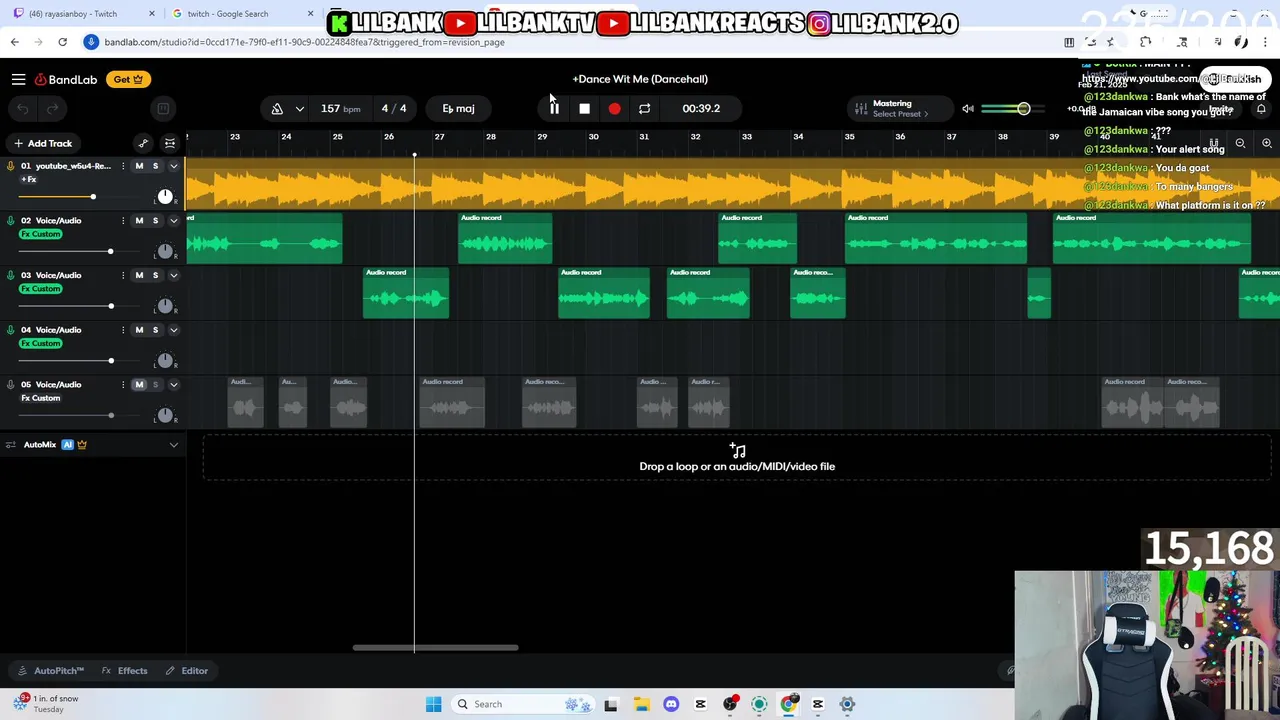Reload the browser page
The width and height of the screenshot is (1280, 720).
point(62,42)
